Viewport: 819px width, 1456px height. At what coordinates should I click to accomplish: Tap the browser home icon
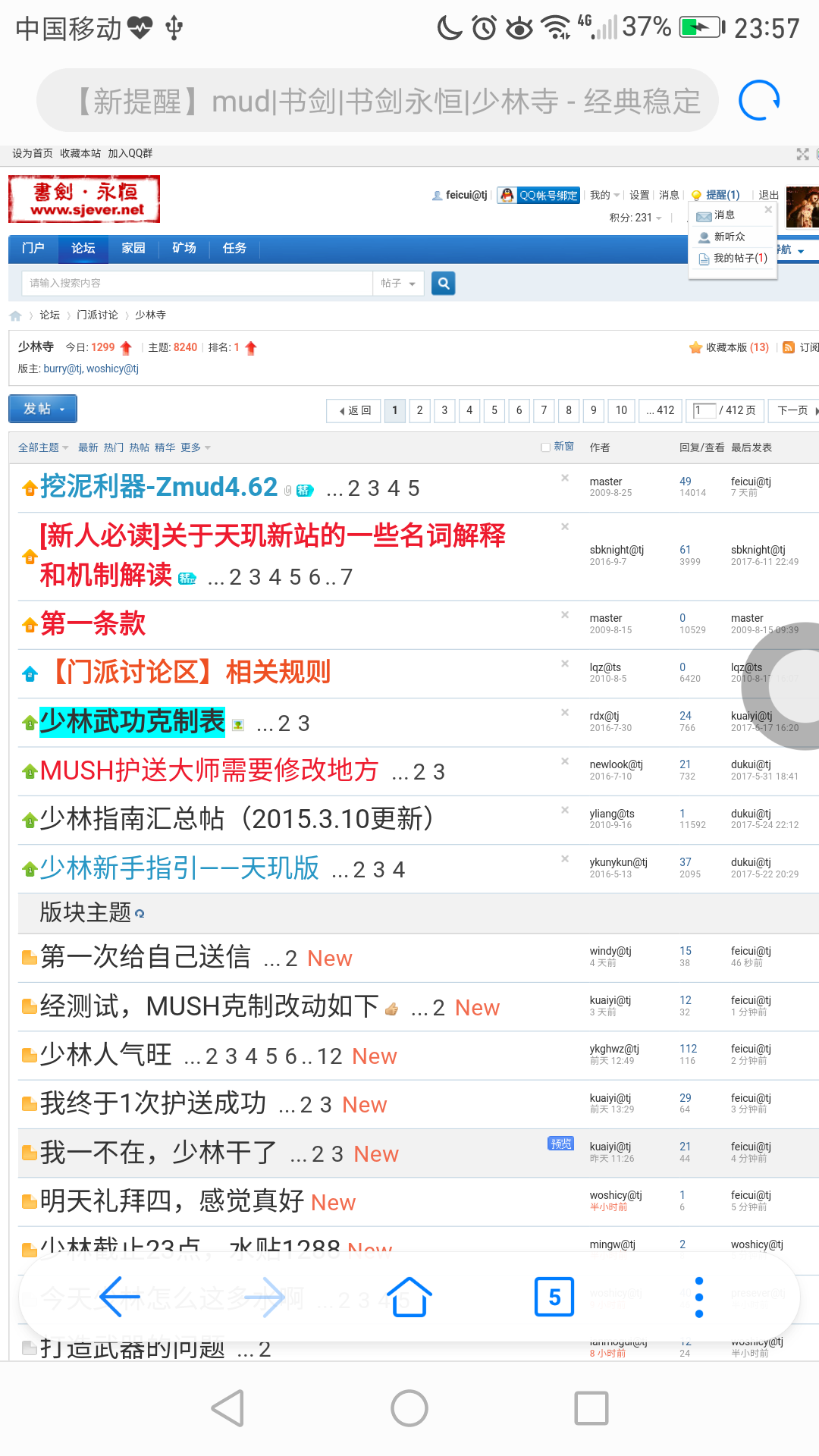(409, 1297)
